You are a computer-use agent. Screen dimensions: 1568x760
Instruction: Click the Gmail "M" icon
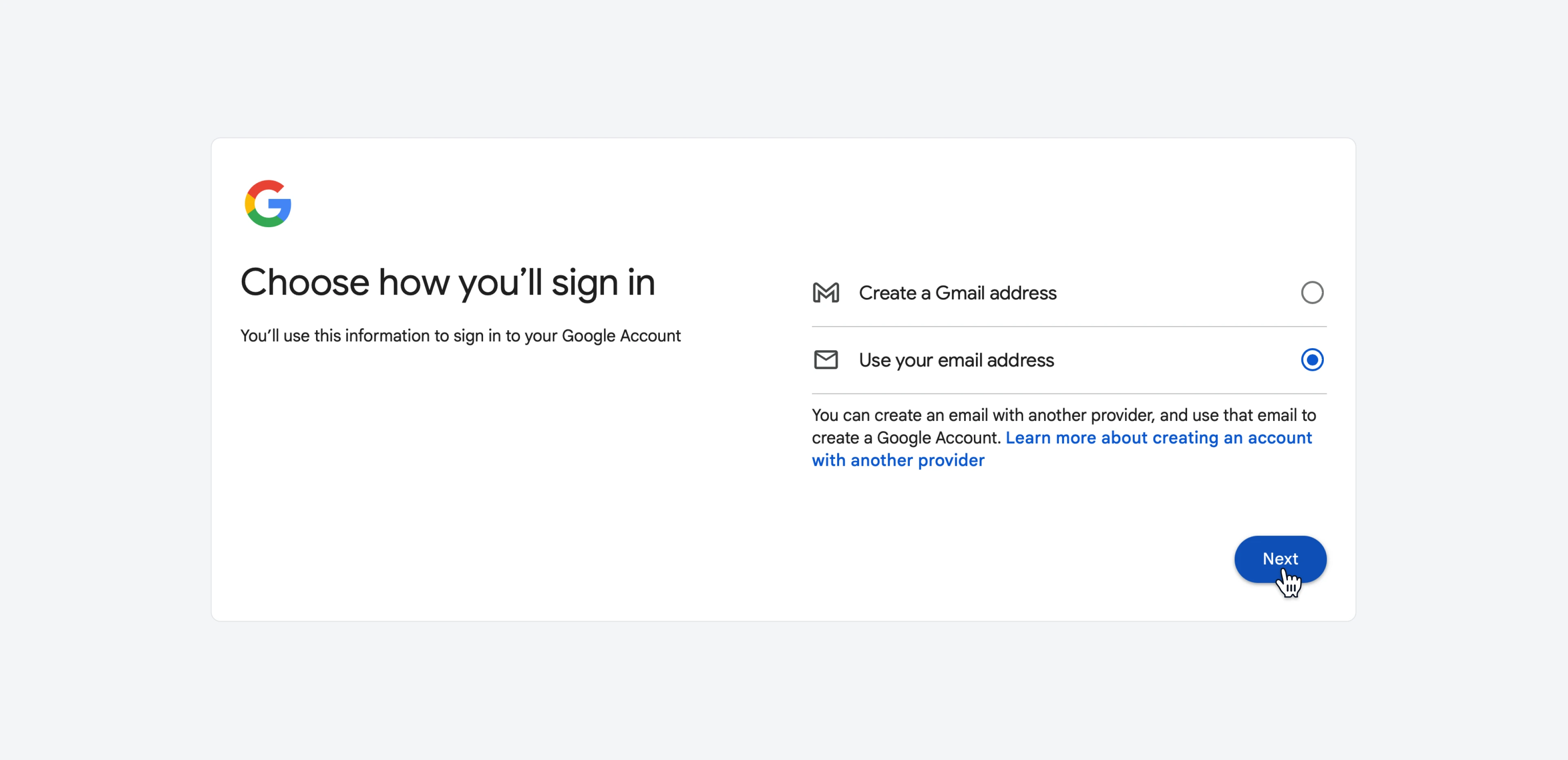click(x=825, y=293)
